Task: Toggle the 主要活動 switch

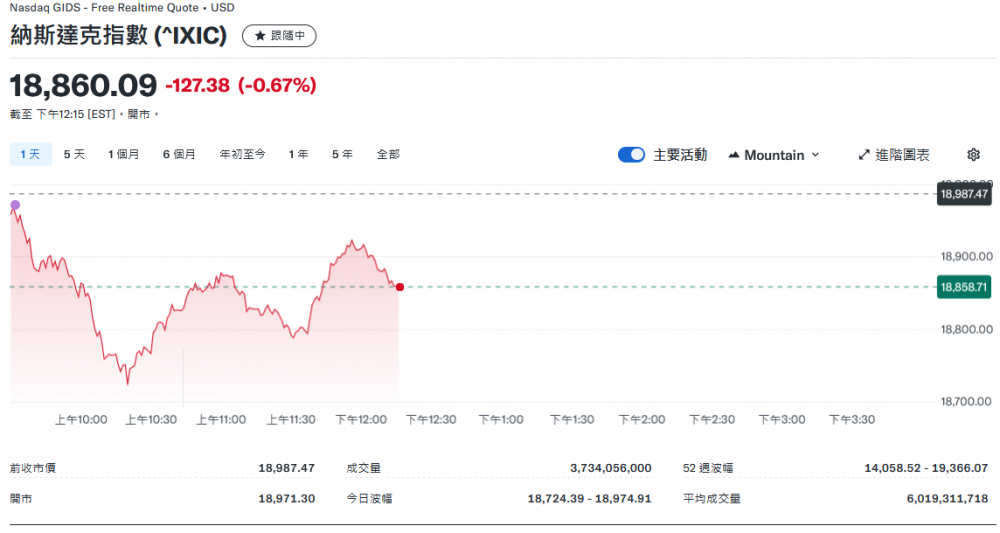Action: click(x=631, y=155)
